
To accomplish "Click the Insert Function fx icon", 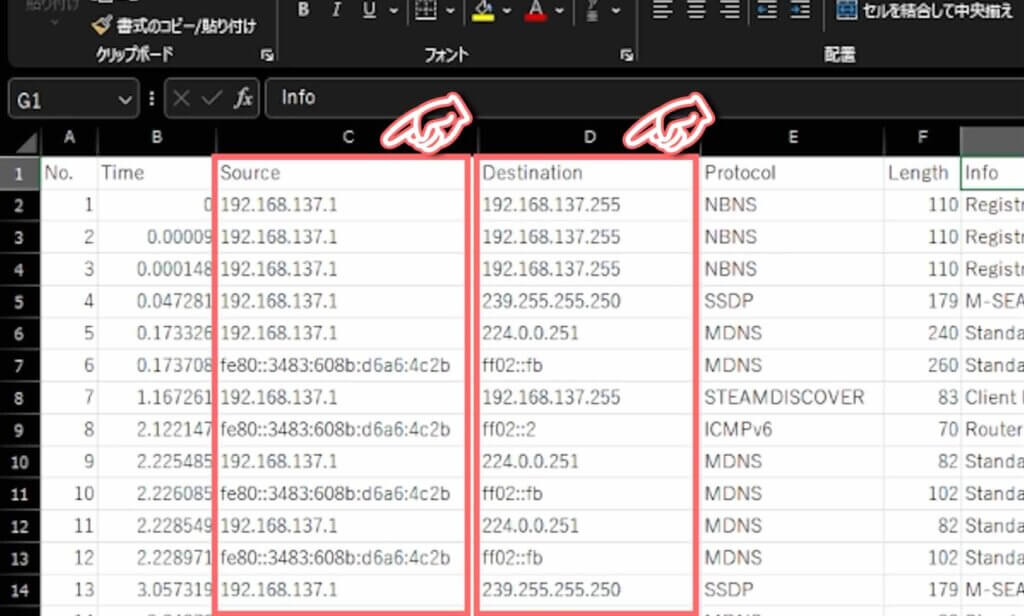I will pyautogui.click(x=243, y=98).
